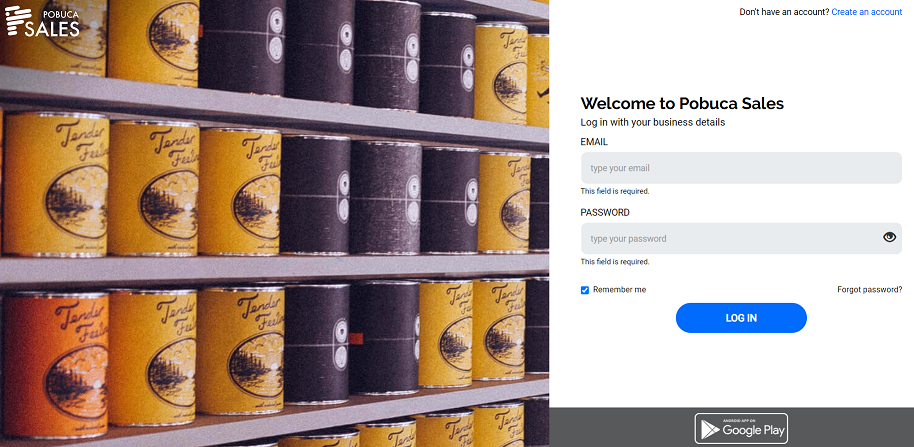Click the EMAIL field label

(x=594, y=142)
